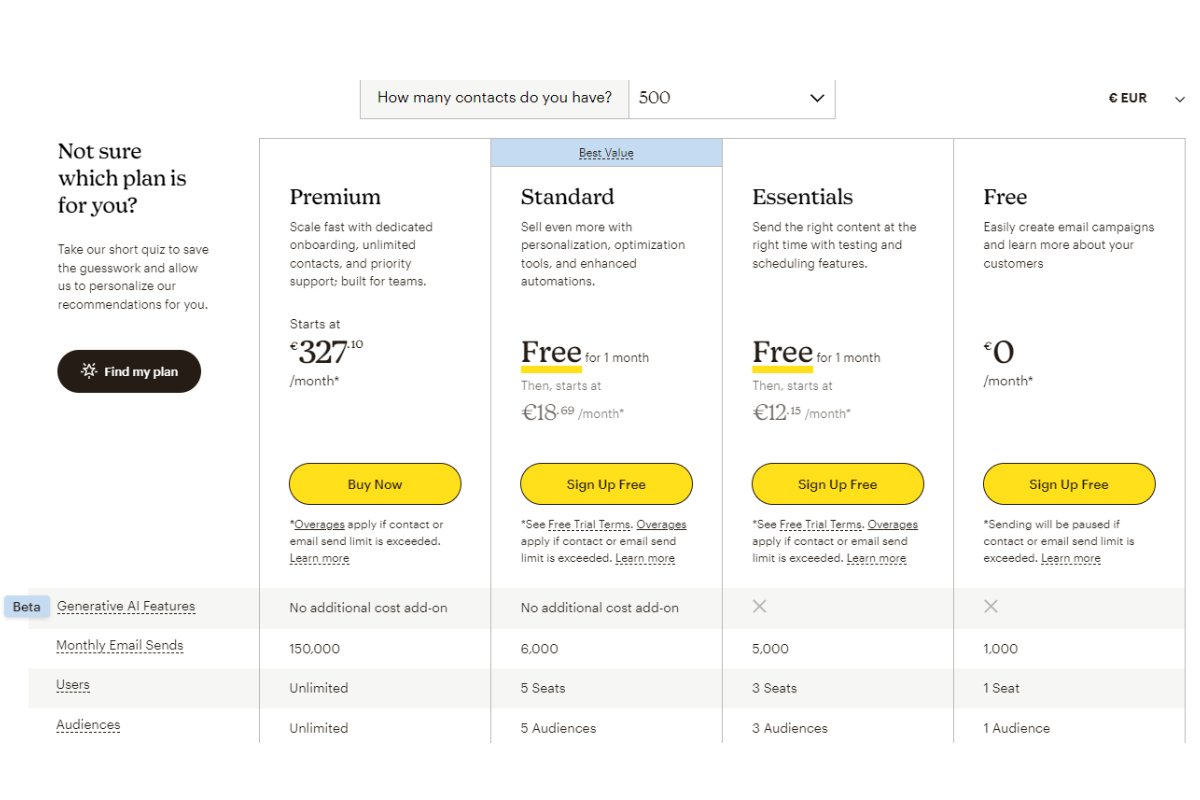Image resolution: width=1200 pixels, height=800 pixels.
Task: Click Learn more under the Free plan
Action: coord(1070,558)
